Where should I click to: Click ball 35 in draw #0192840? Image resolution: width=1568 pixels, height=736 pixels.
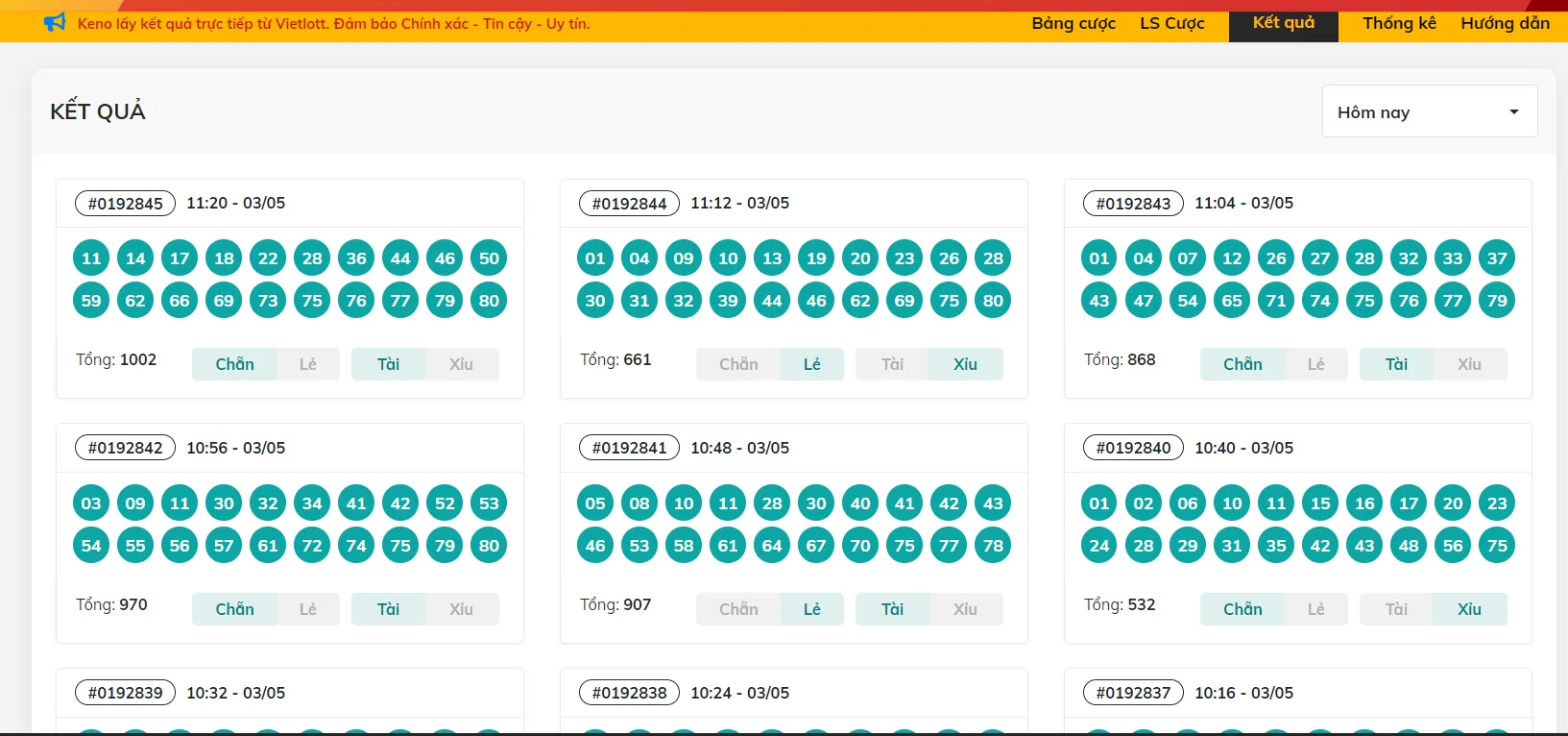point(1276,545)
